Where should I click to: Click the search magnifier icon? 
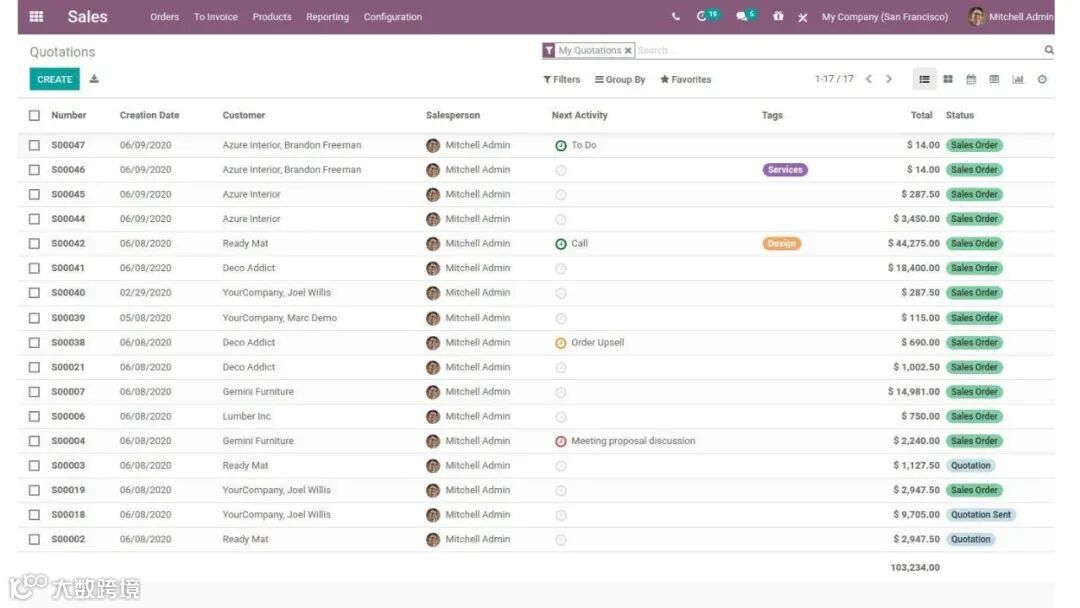pyautogui.click(x=1048, y=50)
